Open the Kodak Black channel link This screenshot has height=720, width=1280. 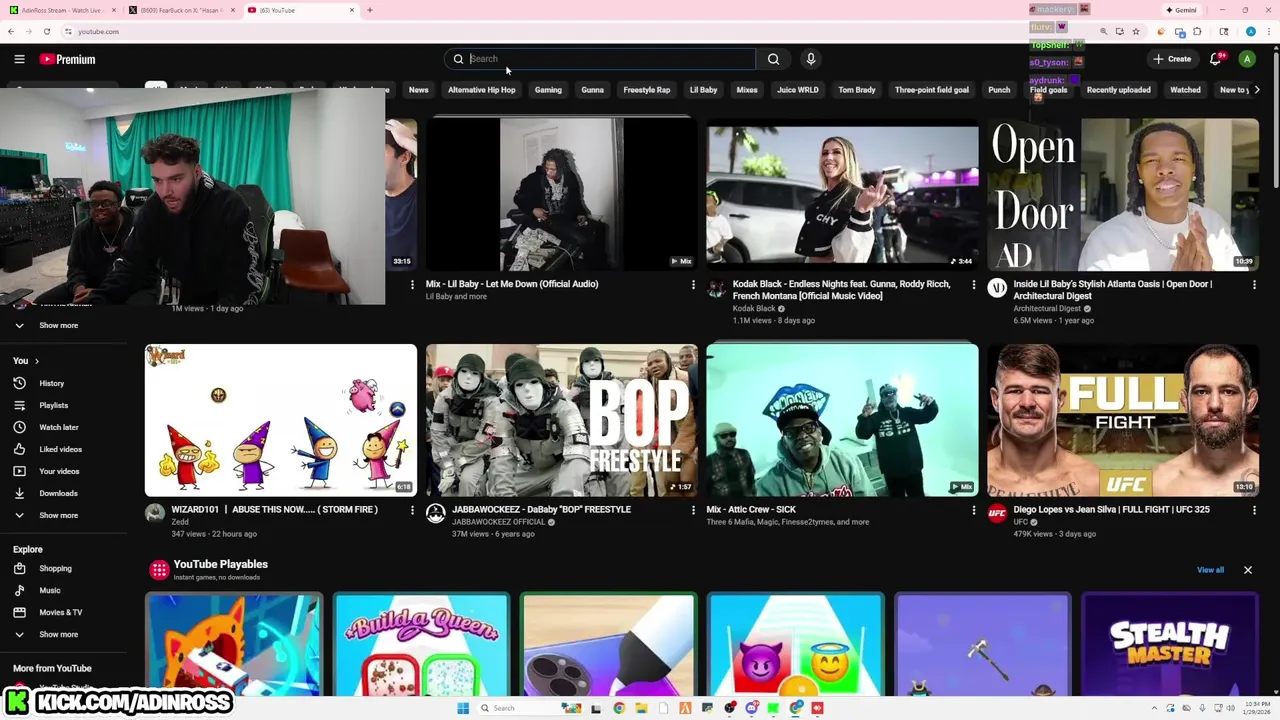click(754, 309)
